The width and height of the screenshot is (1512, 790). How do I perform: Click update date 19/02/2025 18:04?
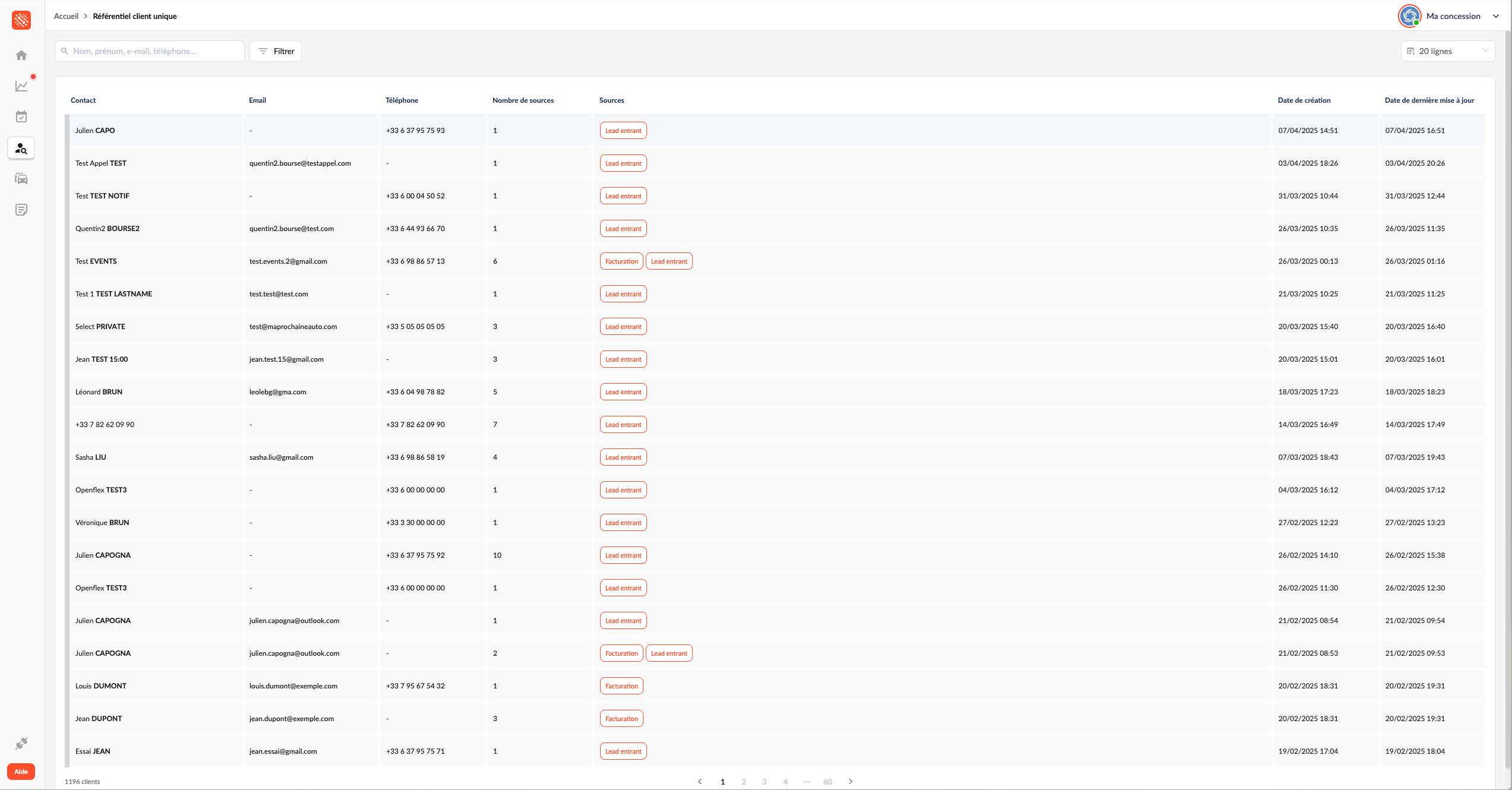1415,751
